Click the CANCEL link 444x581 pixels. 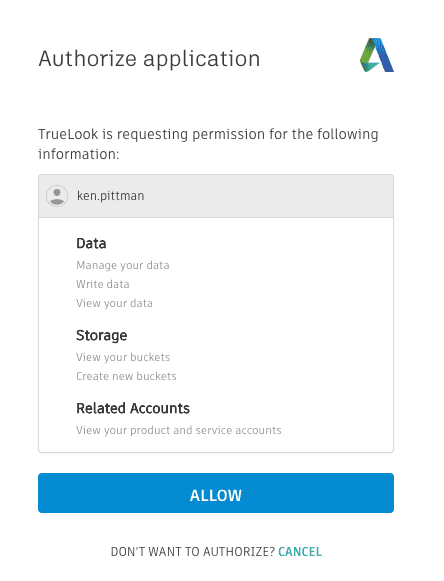tap(300, 552)
